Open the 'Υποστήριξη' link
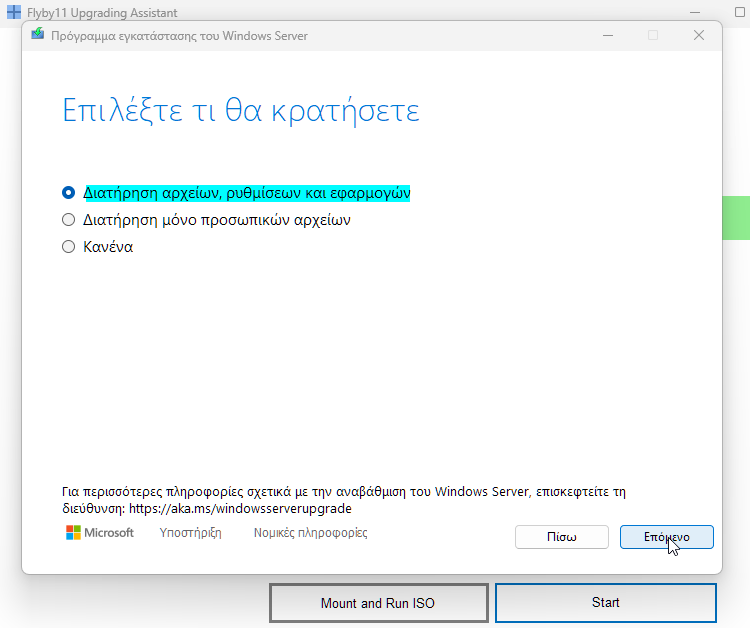The width and height of the screenshot is (750, 628). click(190, 533)
